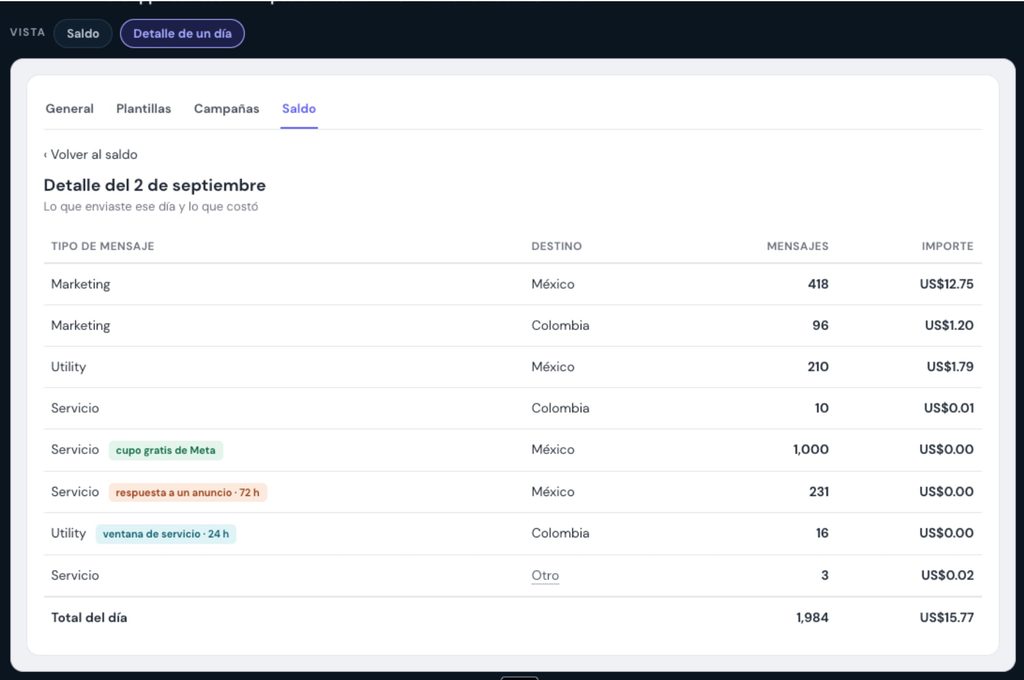Select the Detalle de un día view
The image size is (1024, 680).
coord(182,33)
